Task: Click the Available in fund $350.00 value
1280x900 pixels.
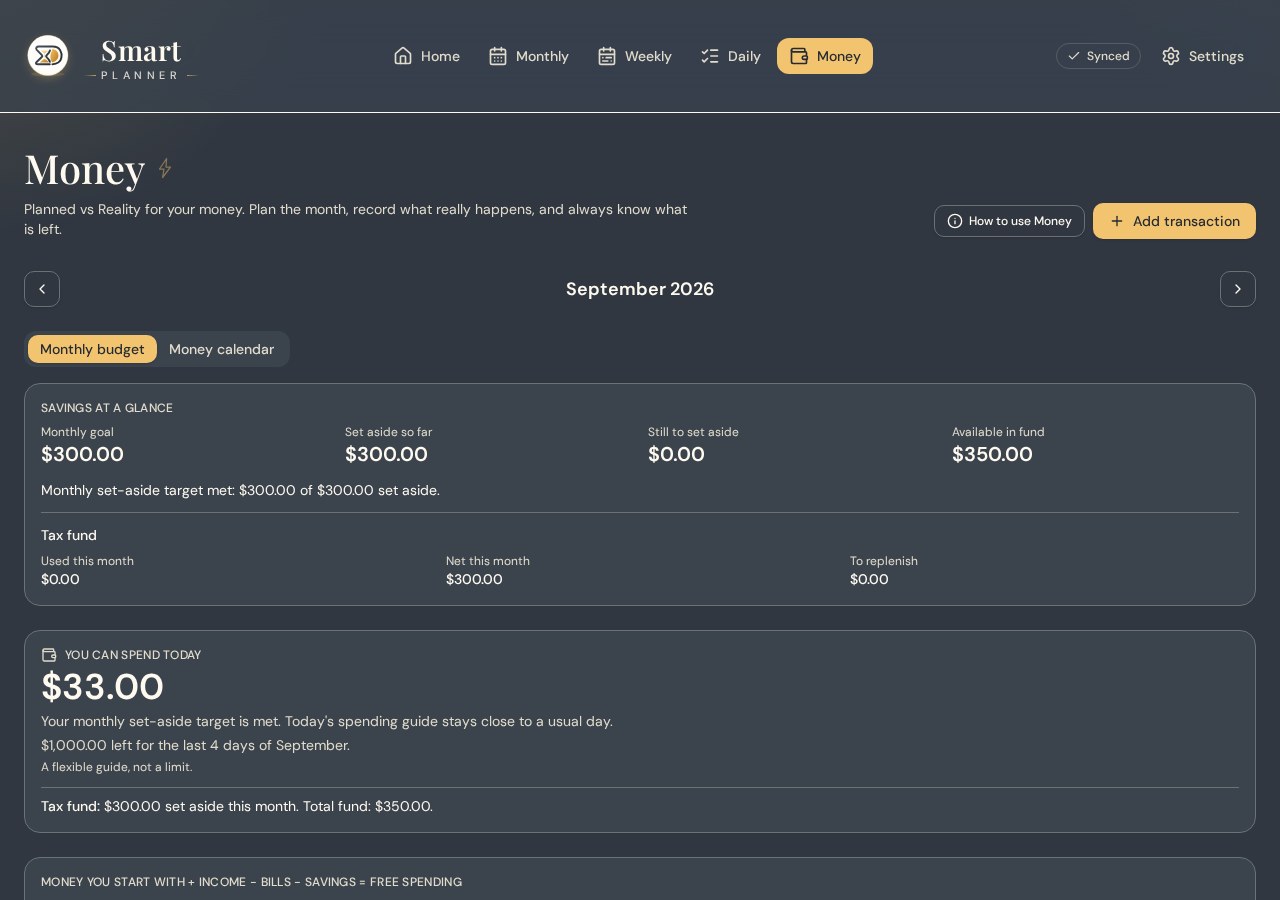Action: coord(992,454)
